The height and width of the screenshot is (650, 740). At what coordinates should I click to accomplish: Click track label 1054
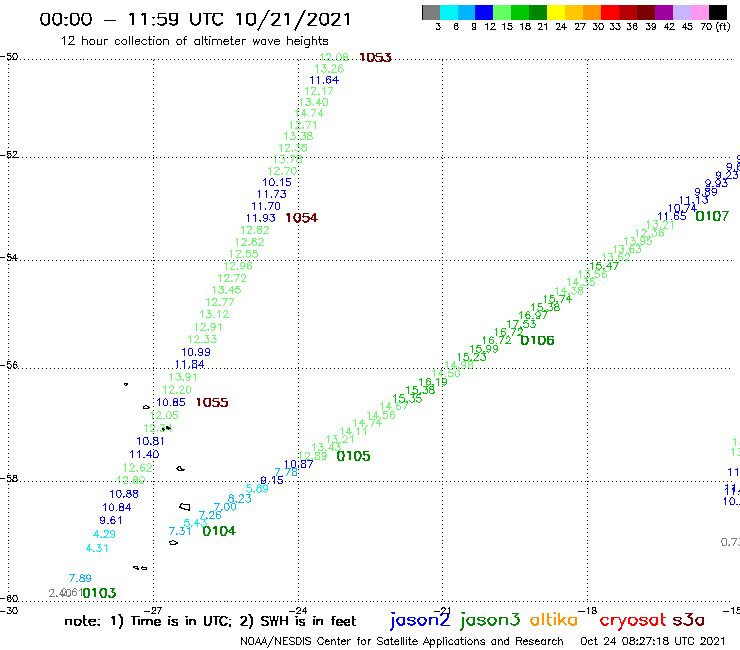click(x=302, y=218)
